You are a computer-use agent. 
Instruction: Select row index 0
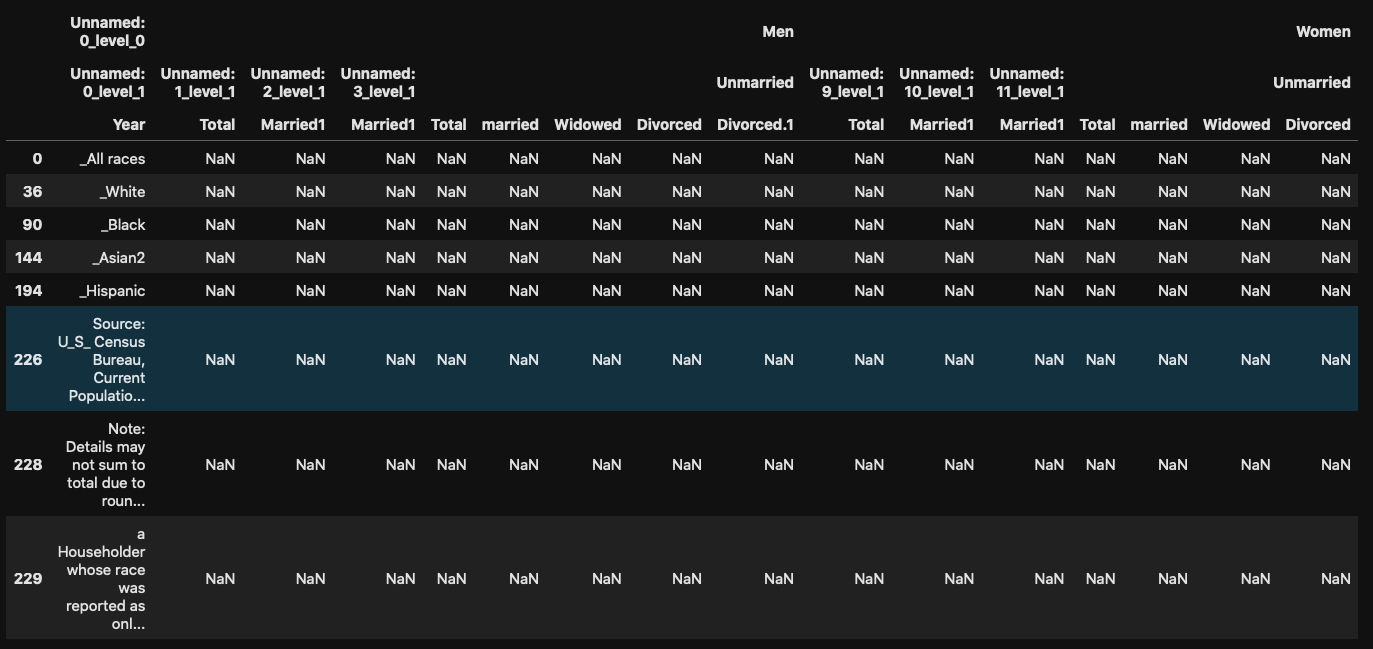click(37, 158)
